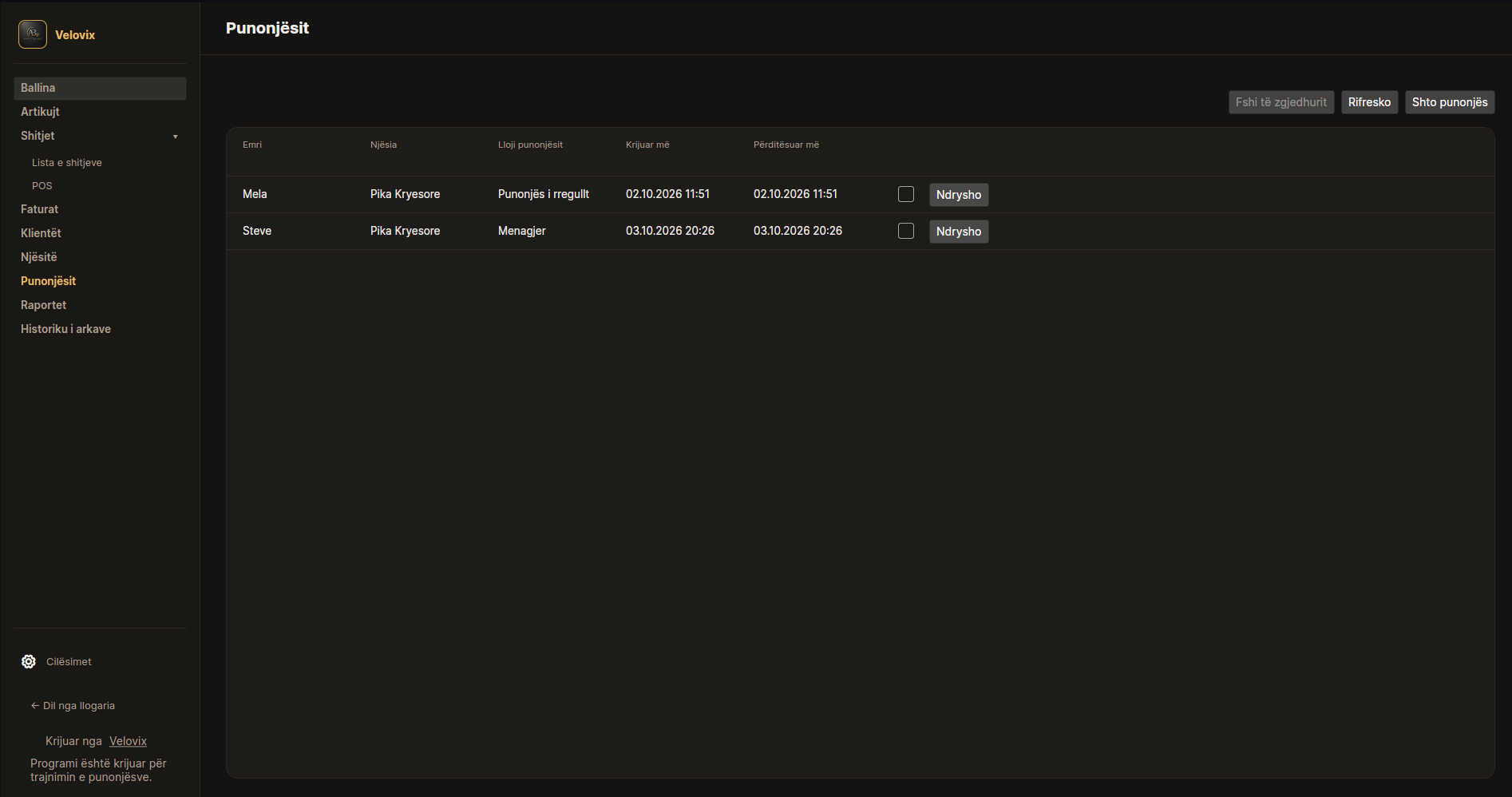Click the Rifresko button
The width and height of the screenshot is (1512, 797).
[x=1369, y=102]
